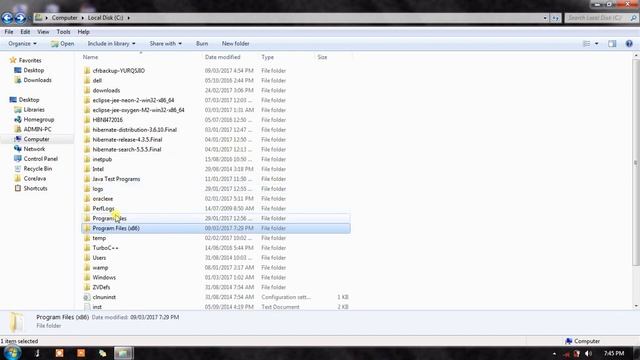
Task: Click the Burn button
Action: [202, 44]
